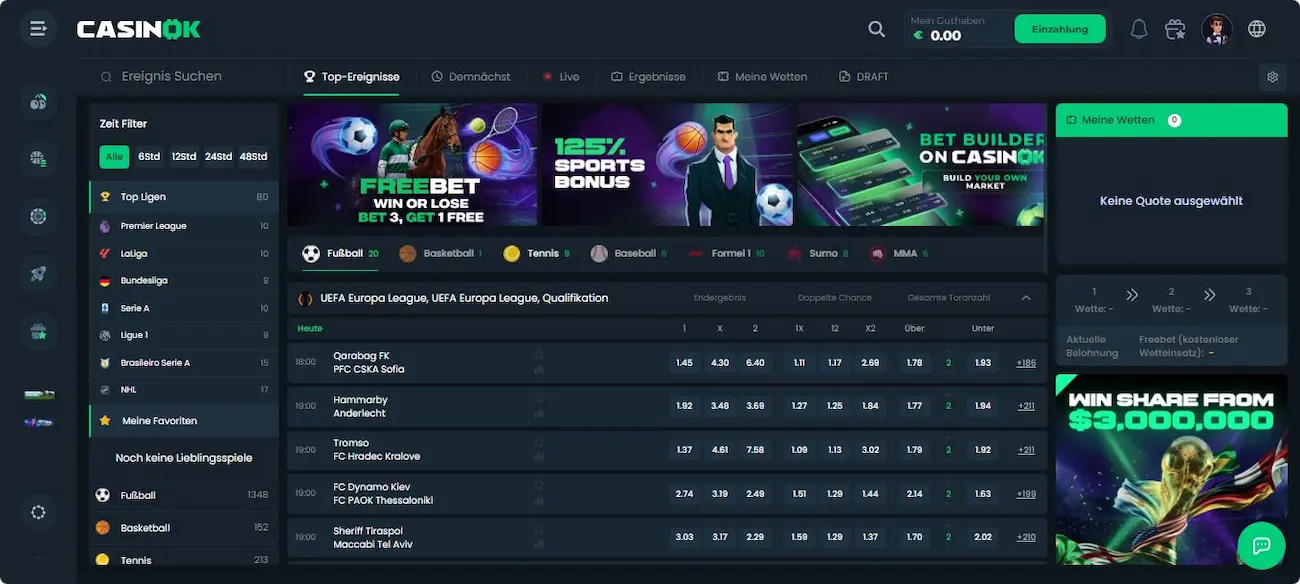Bet on Qarabag FK at 1.45
This screenshot has height=584, width=1300.
click(684, 363)
